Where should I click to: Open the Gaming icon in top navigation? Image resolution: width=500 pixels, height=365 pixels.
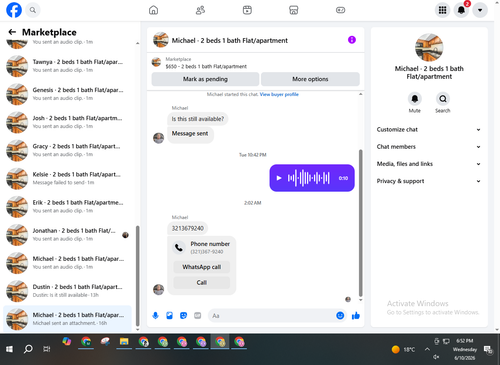click(x=340, y=10)
